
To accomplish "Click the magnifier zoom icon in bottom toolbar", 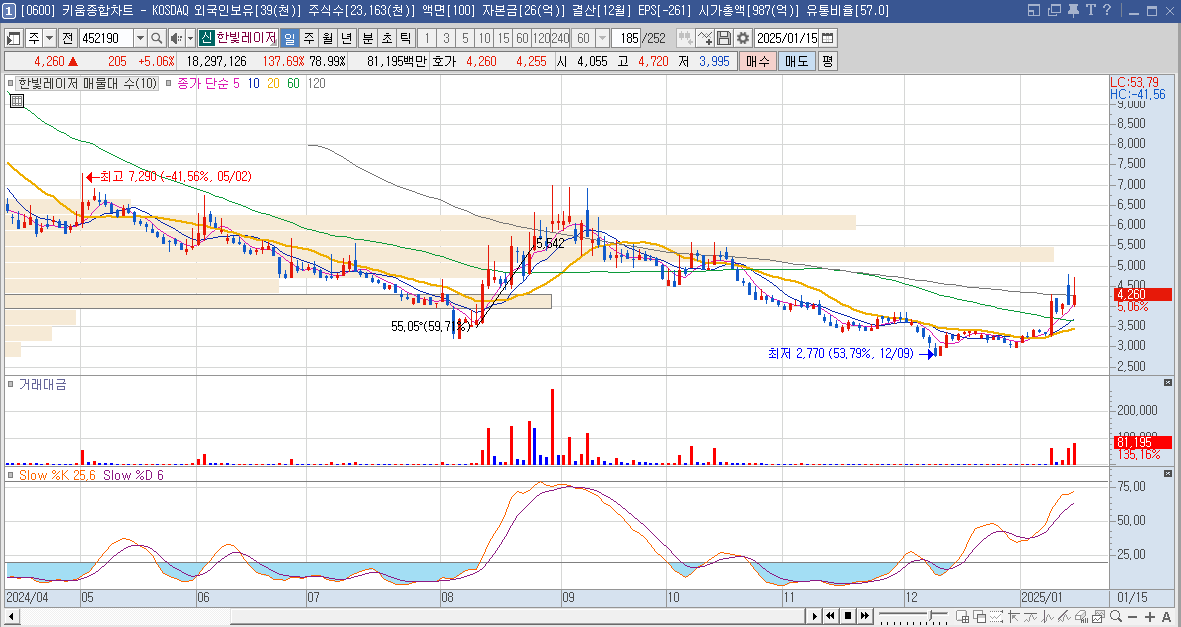I will click(x=1115, y=616).
